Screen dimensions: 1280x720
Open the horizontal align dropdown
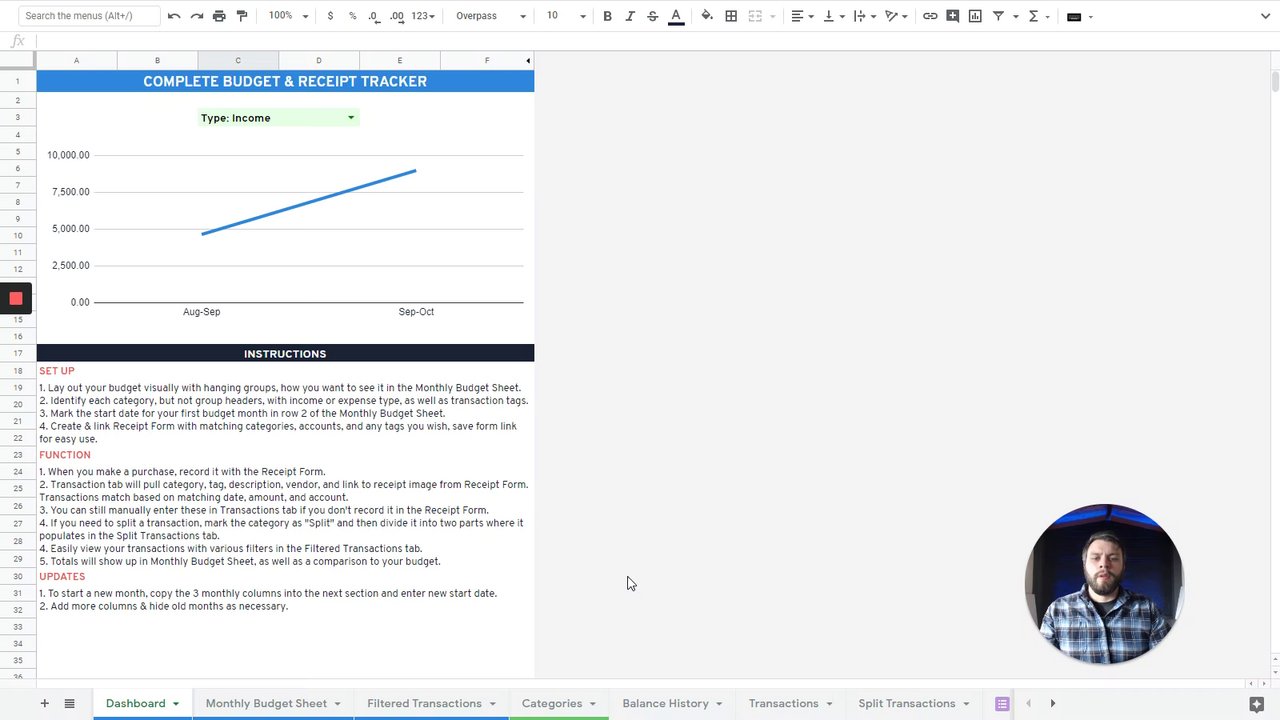[802, 16]
